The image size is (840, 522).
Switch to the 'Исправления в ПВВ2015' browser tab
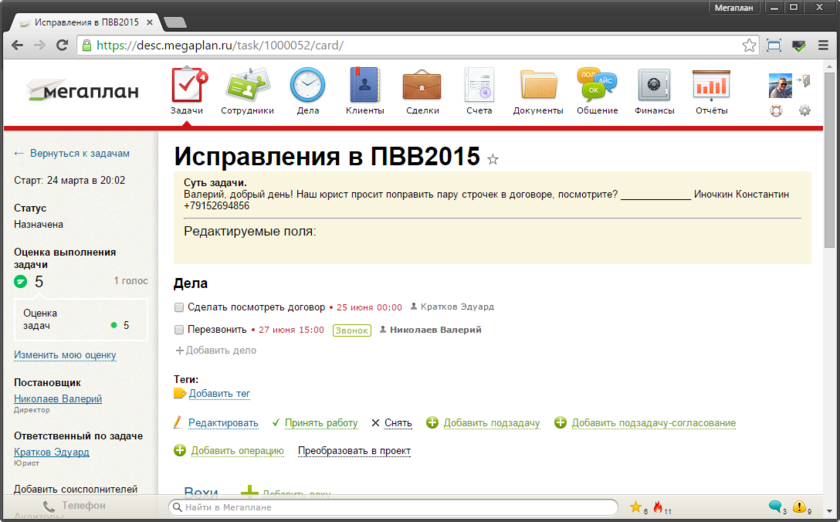85,21
